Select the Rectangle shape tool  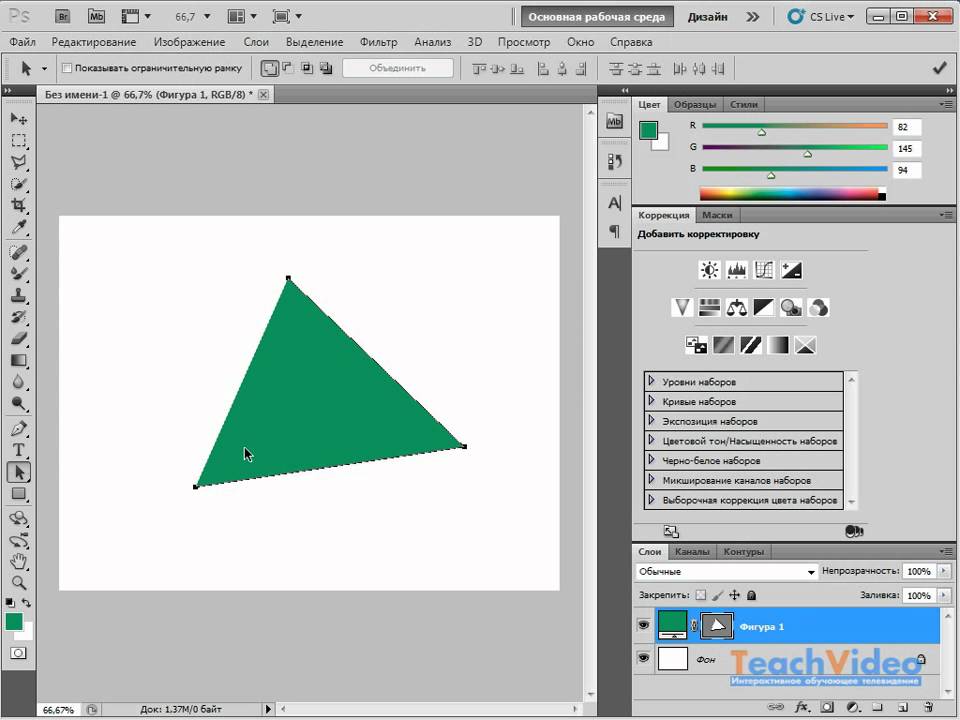pos(18,493)
